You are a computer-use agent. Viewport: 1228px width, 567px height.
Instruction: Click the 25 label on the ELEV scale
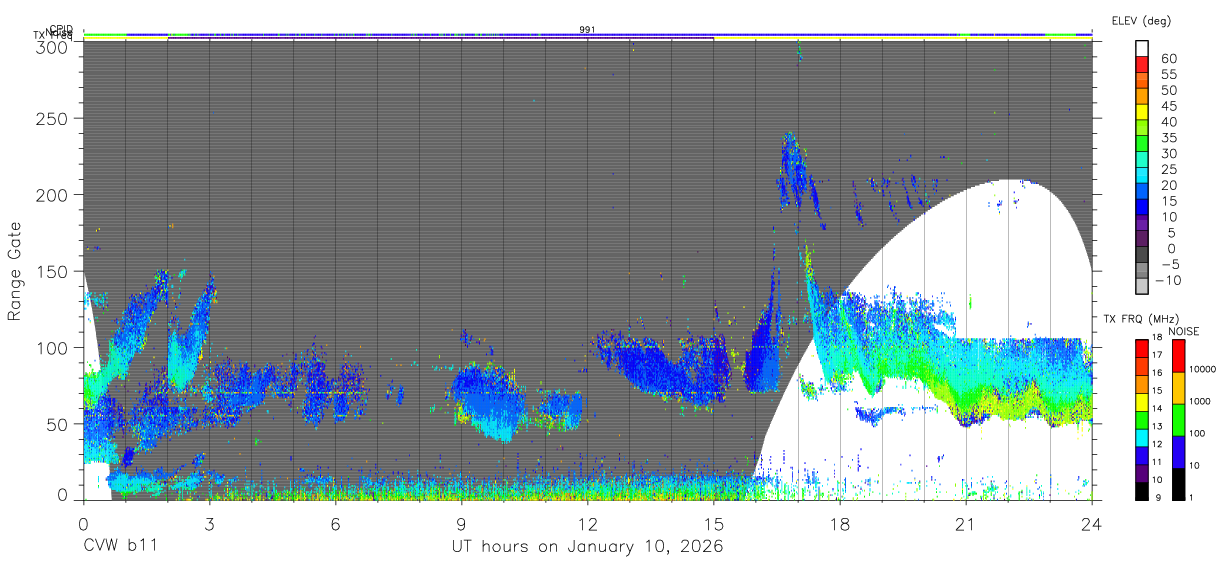pos(1168,170)
